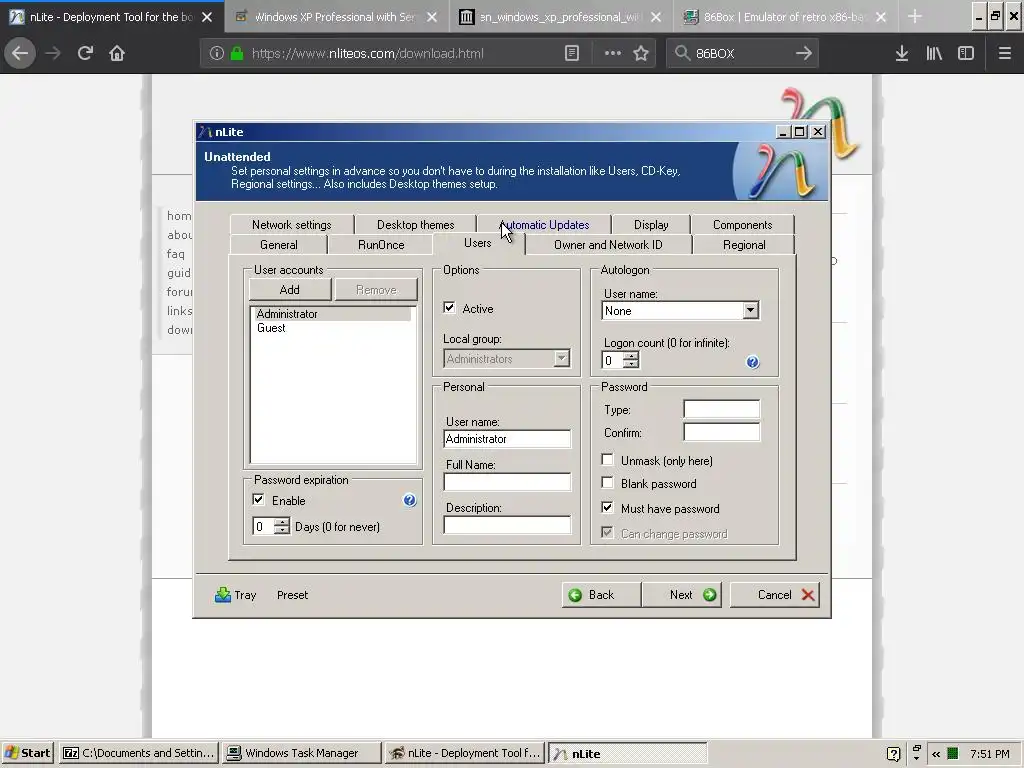Click Add under User accounts
Image resolution: width=1024 pixels, height=768 pixels.
[x=290, y=289]
